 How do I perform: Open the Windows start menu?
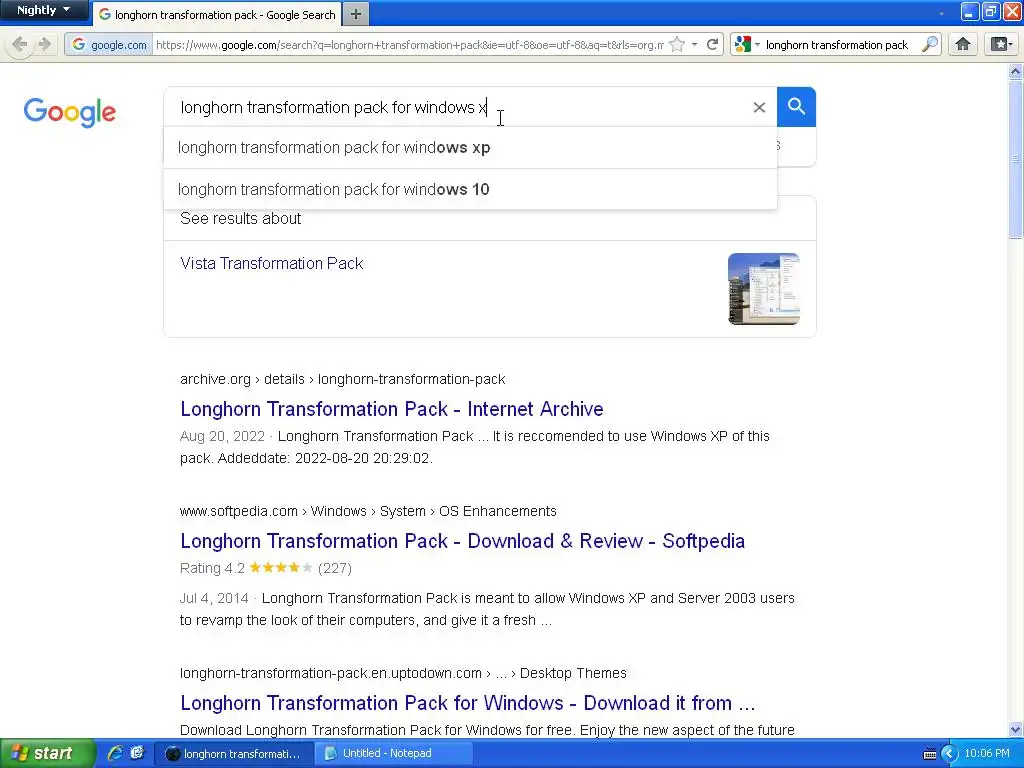pyautogui.click(x=47, y=753)
